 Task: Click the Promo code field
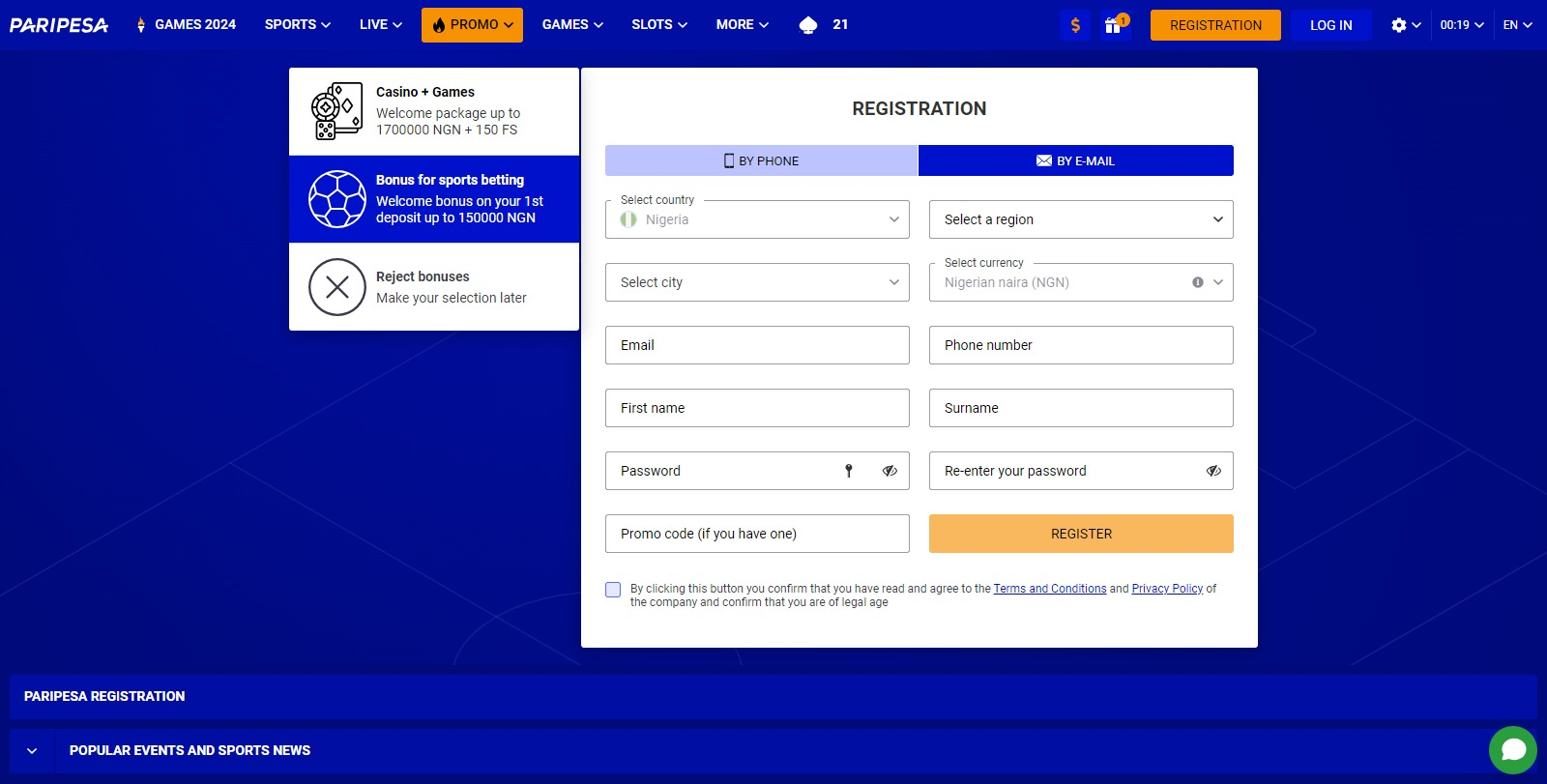point(757,534)
